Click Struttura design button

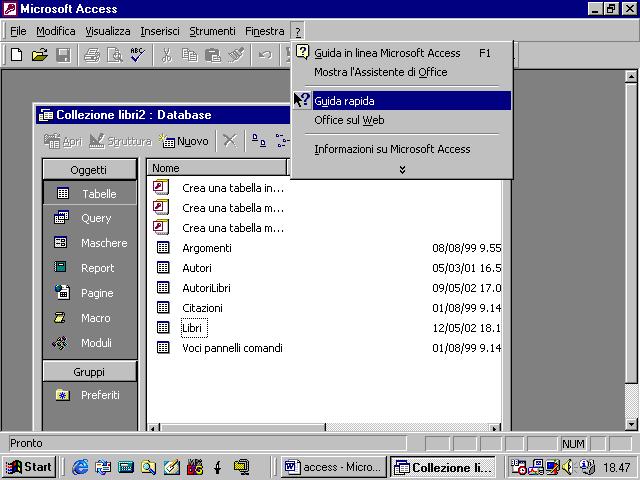click(120, 141)
